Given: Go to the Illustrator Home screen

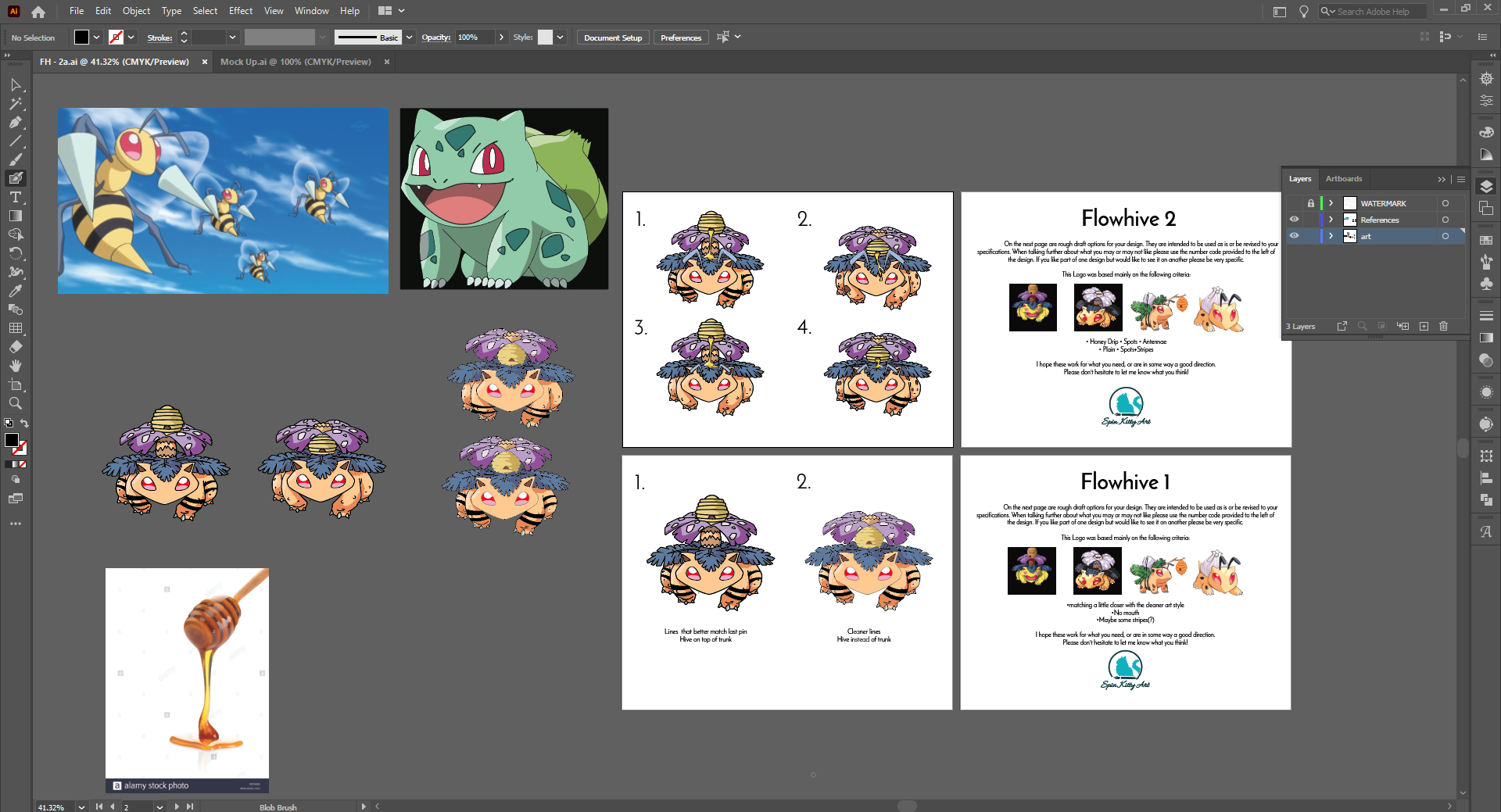Looking at the screenshot, I should pyautogui.click(x=38, y=12).
